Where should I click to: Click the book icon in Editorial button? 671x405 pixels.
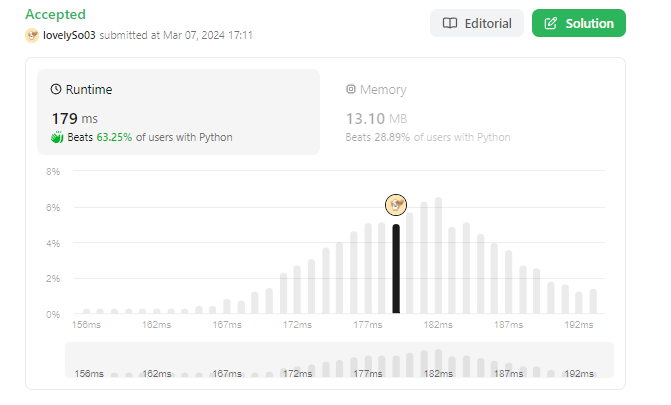pos(450,23)
